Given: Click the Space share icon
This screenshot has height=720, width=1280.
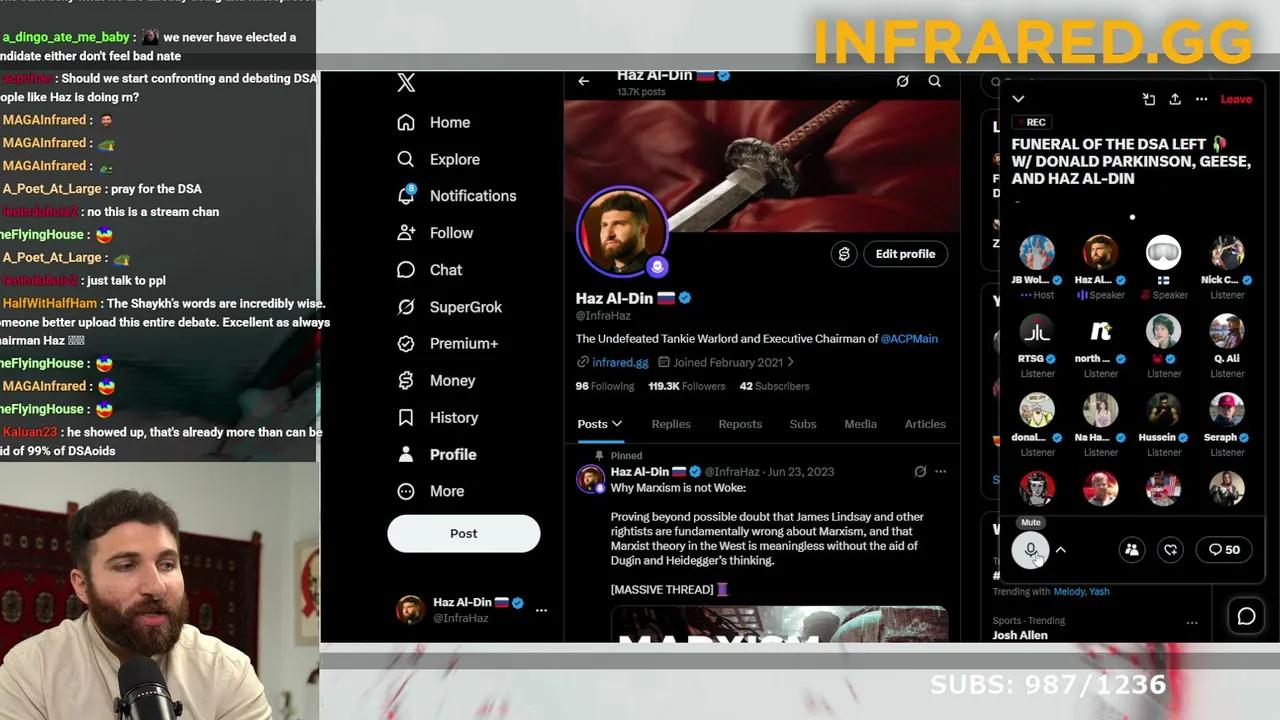Looking at the screenshot, I should coord(1175,99).
